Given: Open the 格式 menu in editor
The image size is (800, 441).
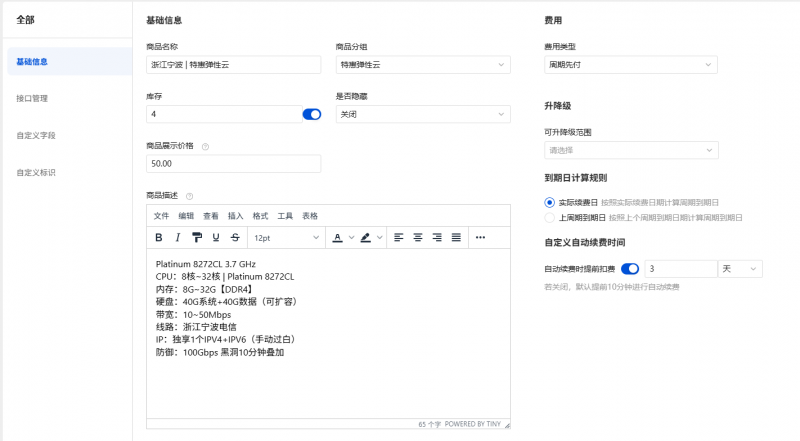Looking at the screenshot, I should pyautogui.click(x=261, y=216).
